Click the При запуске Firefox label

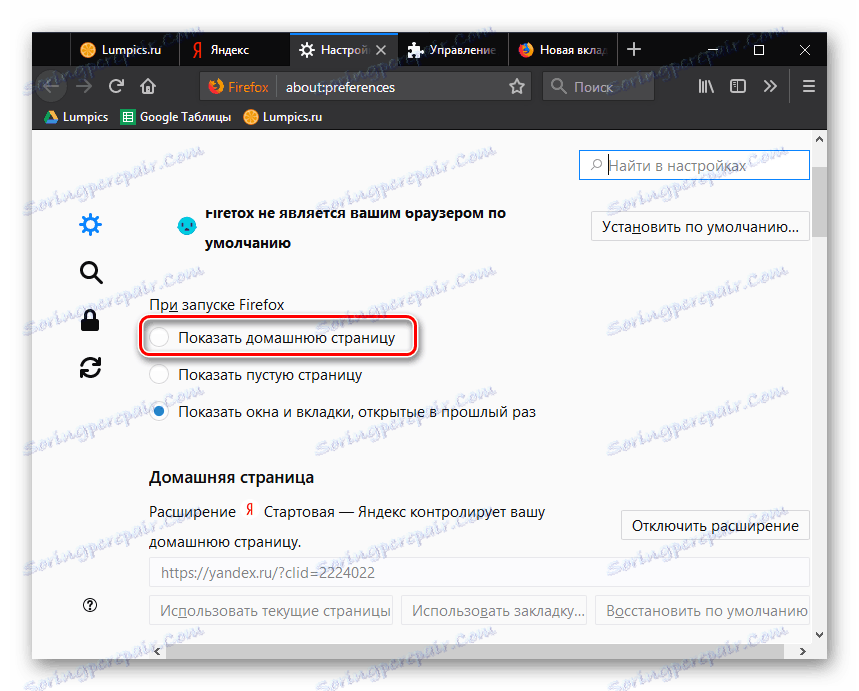[x=216, y=305]
